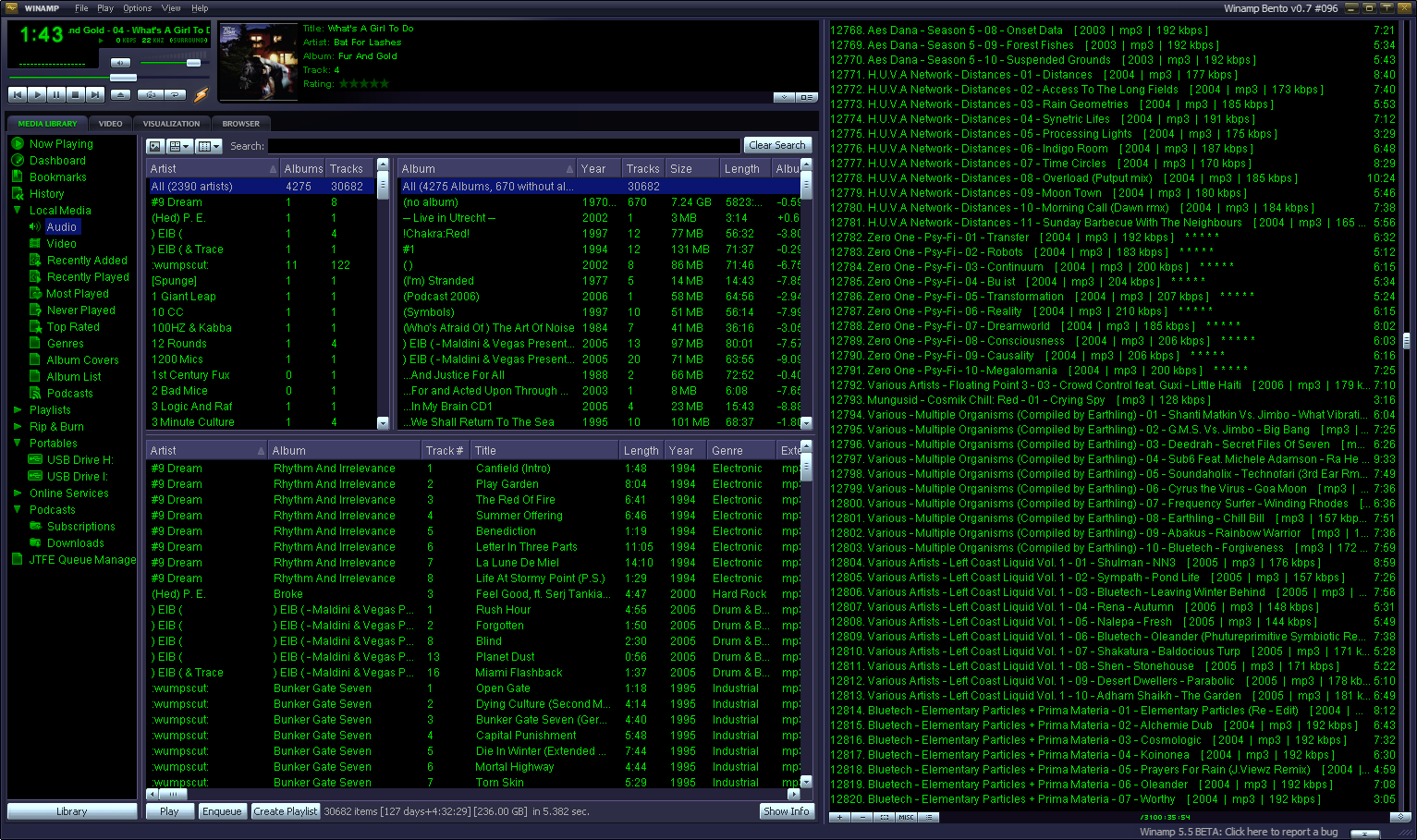Expand the Playlists tree node
The height and width of the screenshot is (840, 1417).
(17, 409)
